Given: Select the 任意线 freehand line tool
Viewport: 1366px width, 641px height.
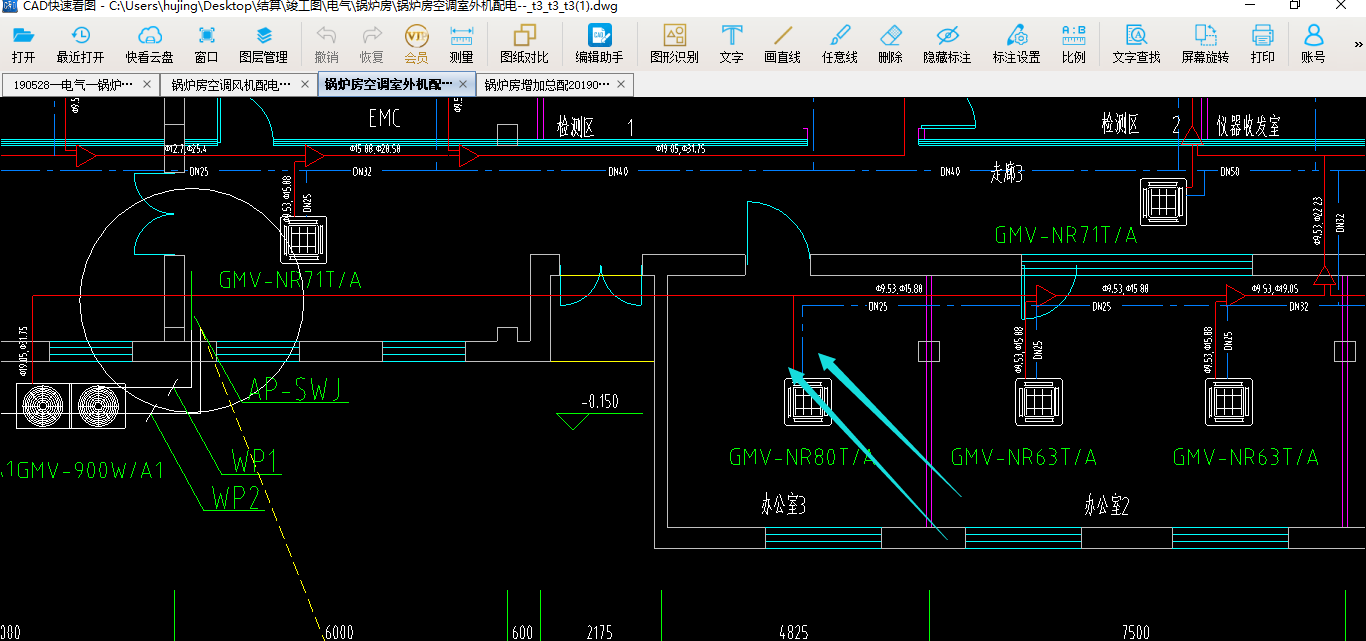Looking at the screenshot, I should click(839, 45).
